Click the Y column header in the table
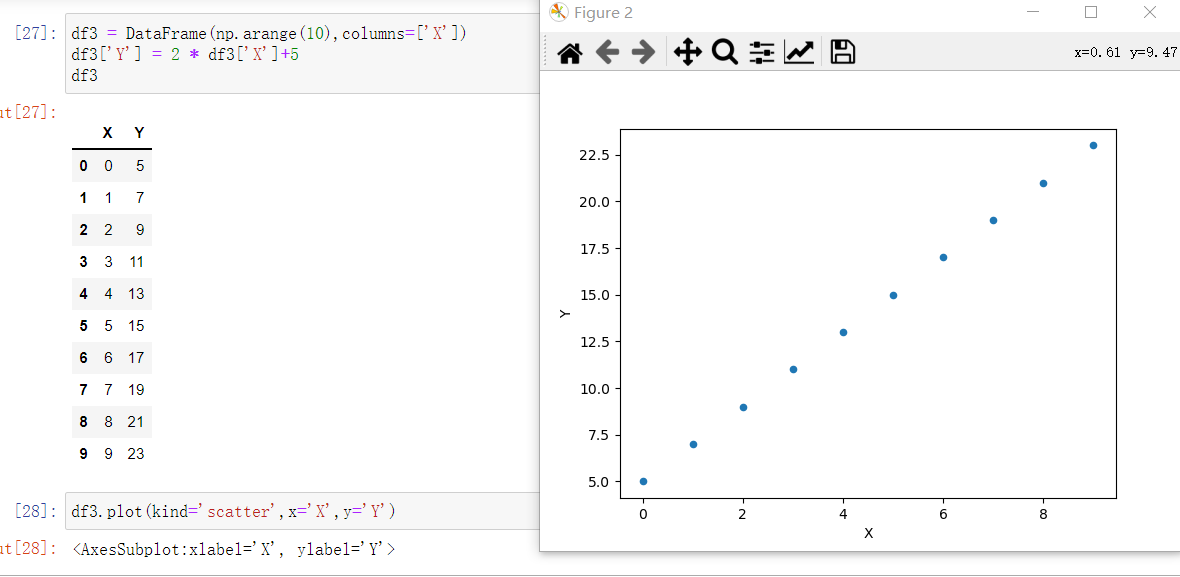Image resolution: width=1180 pixels, height=577 pixels. pos(139,133)
